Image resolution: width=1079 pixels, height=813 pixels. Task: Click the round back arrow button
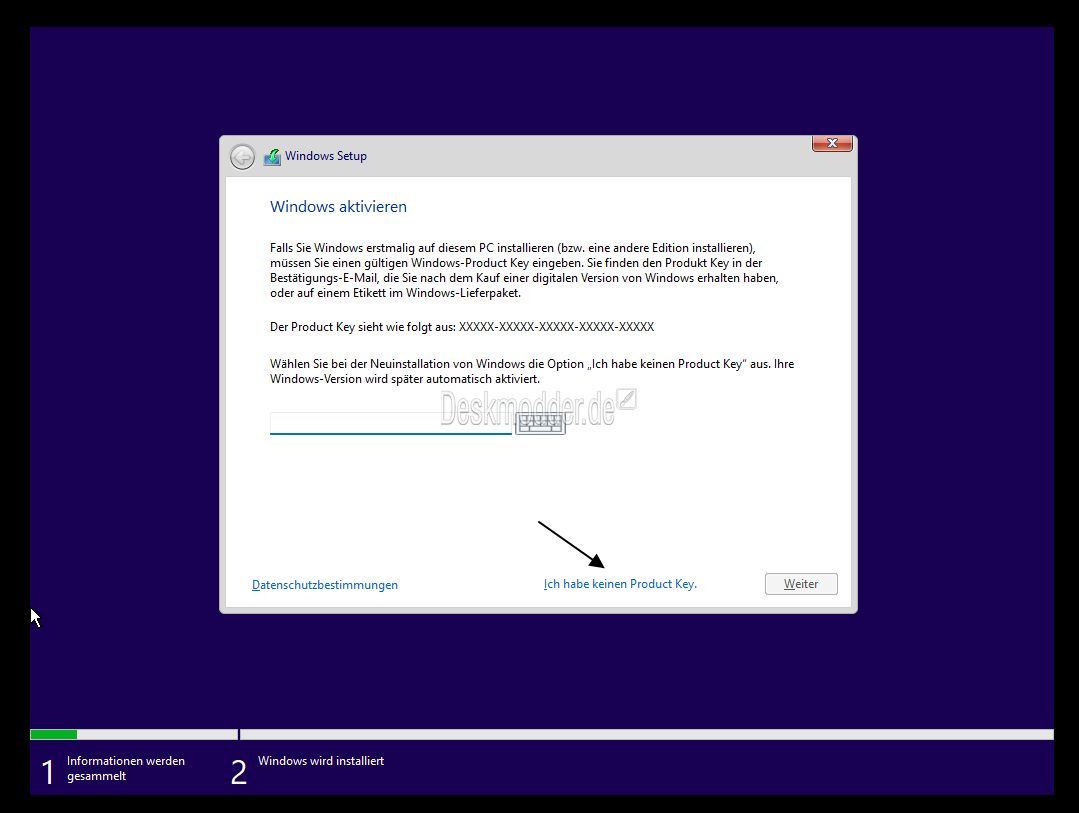[242, 157]
